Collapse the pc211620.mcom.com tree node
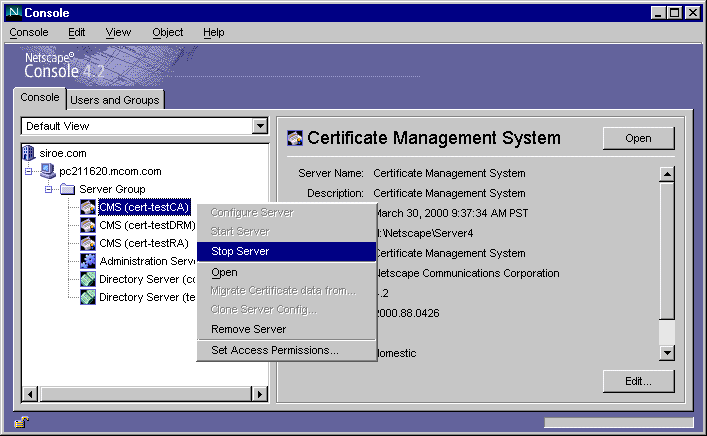This screenshot has height=436, width=707. (x=29, y=171)
